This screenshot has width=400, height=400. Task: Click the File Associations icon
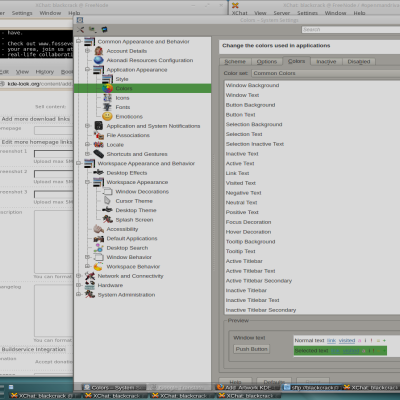coord(99,135)
